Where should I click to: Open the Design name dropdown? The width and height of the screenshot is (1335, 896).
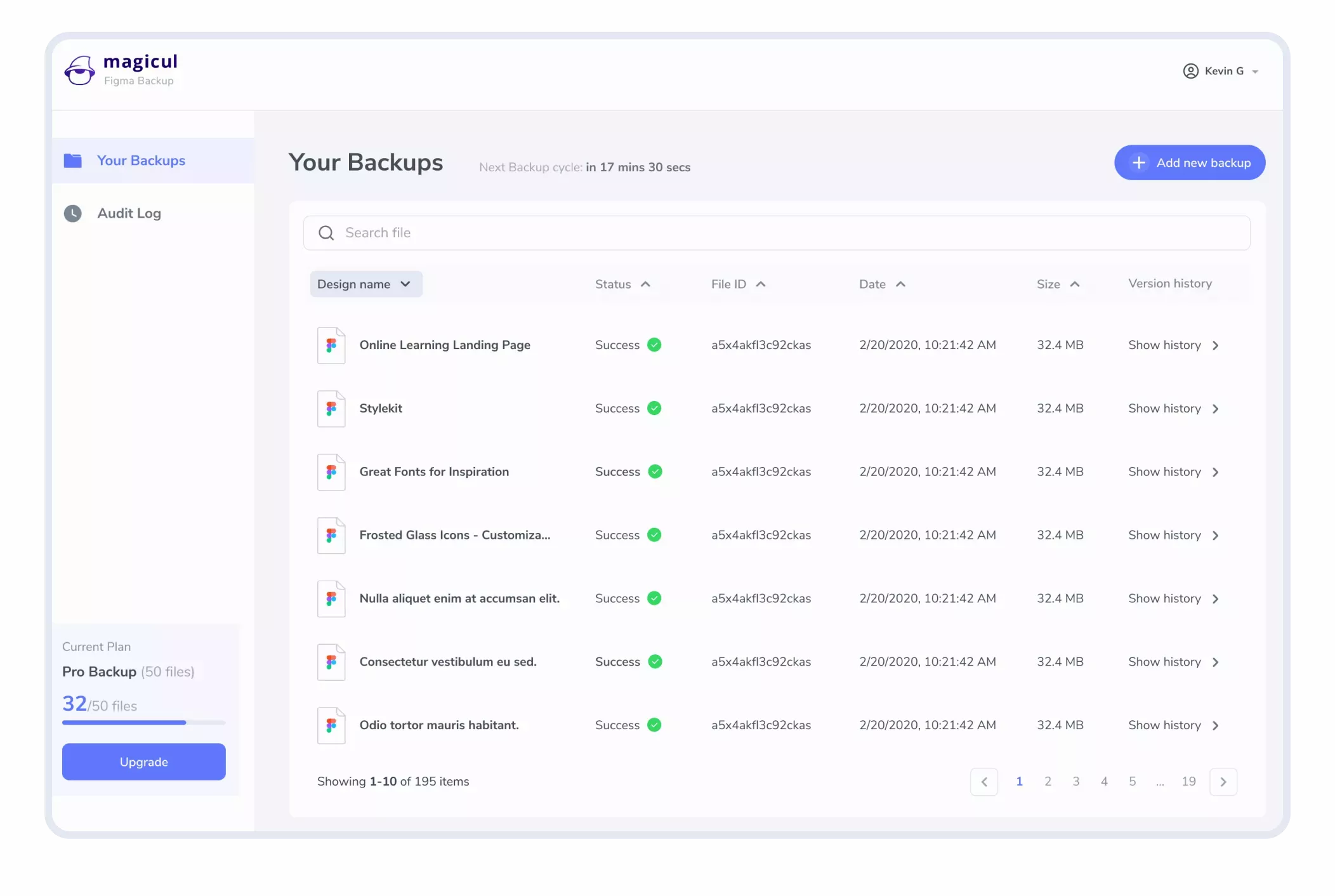click(366, 284)
